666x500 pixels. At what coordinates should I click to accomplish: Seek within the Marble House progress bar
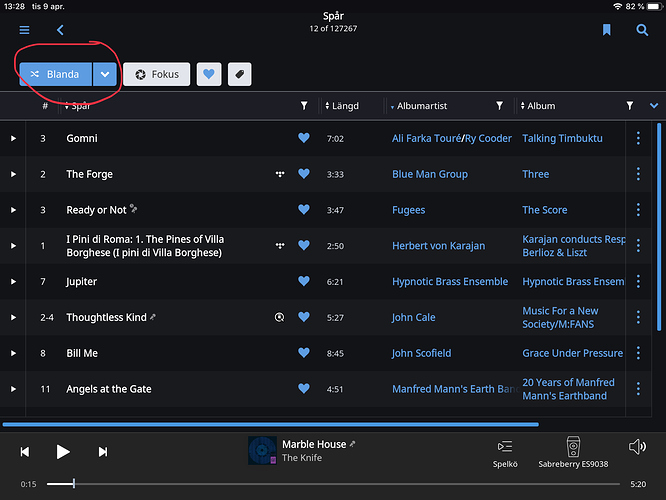pos(333,484)
